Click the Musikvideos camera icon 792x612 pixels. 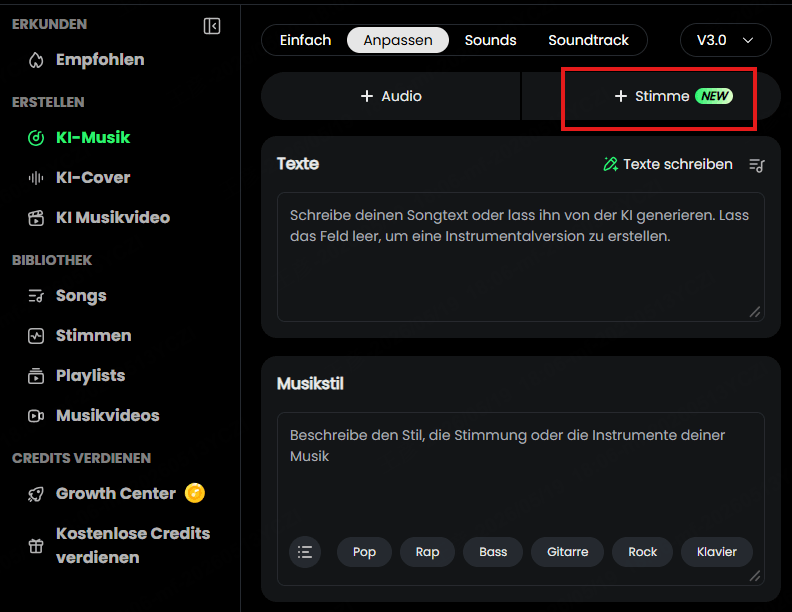click(x=36, y=416)
